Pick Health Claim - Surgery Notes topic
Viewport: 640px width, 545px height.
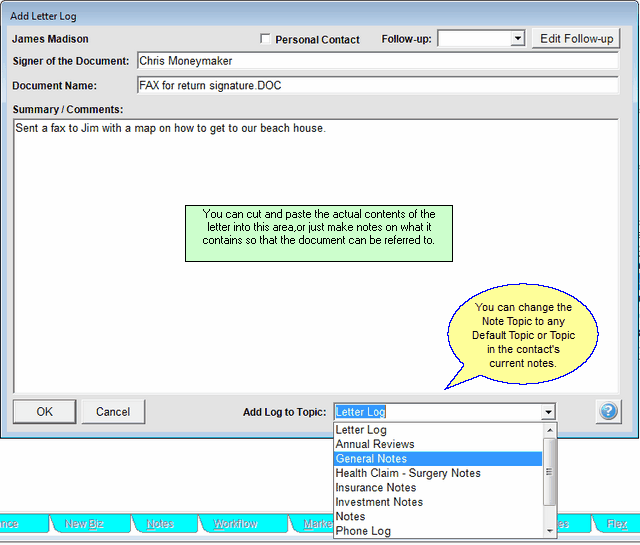click(x=408, y=473)
